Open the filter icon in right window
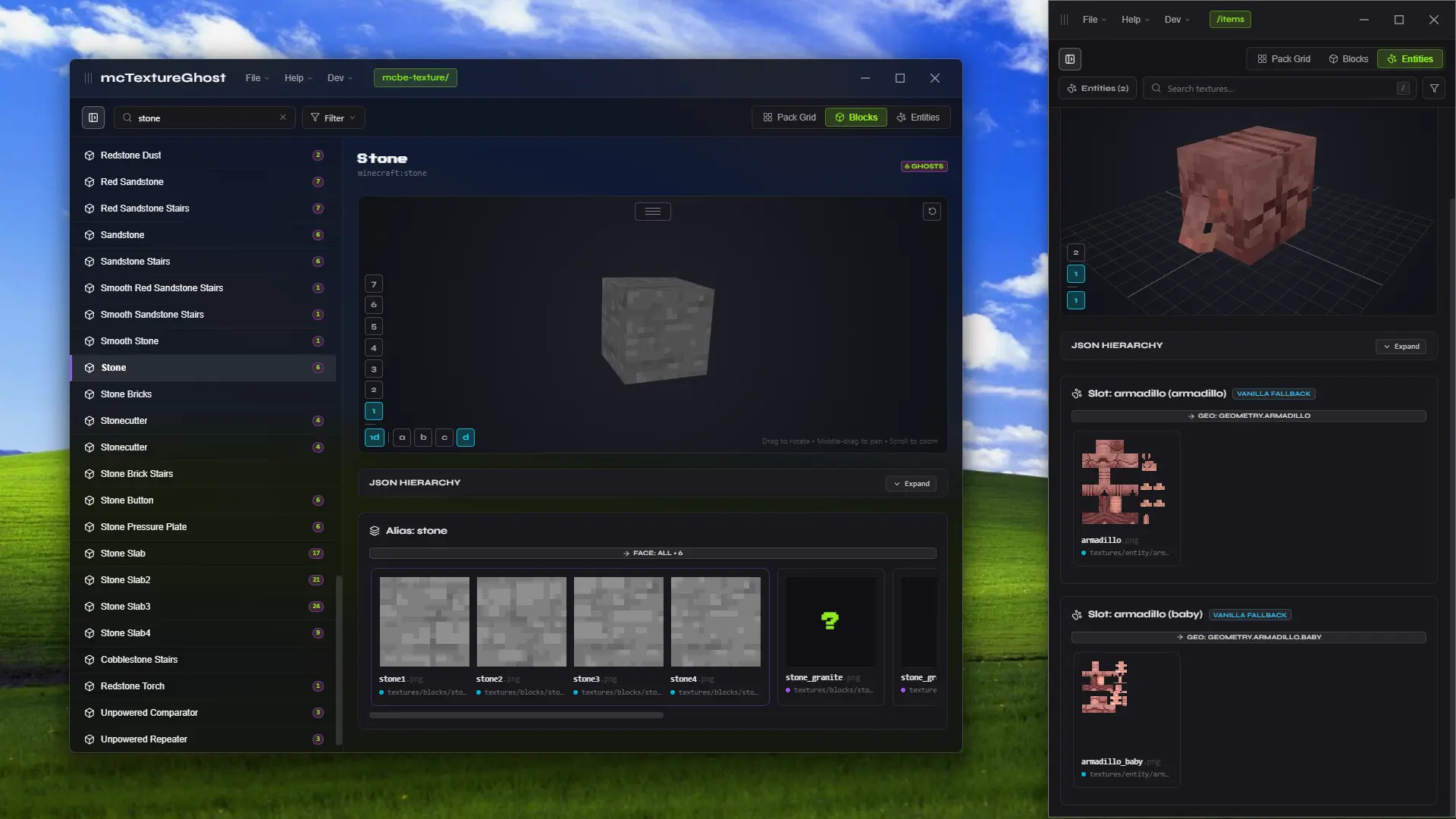This screenshot has height=819, width=1456. pos(1434,89)
